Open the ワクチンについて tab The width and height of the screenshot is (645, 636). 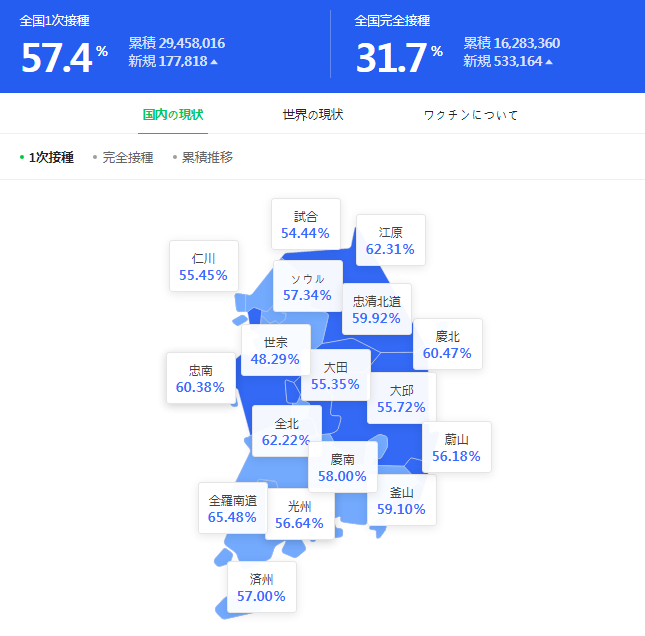tap(471, 115)
